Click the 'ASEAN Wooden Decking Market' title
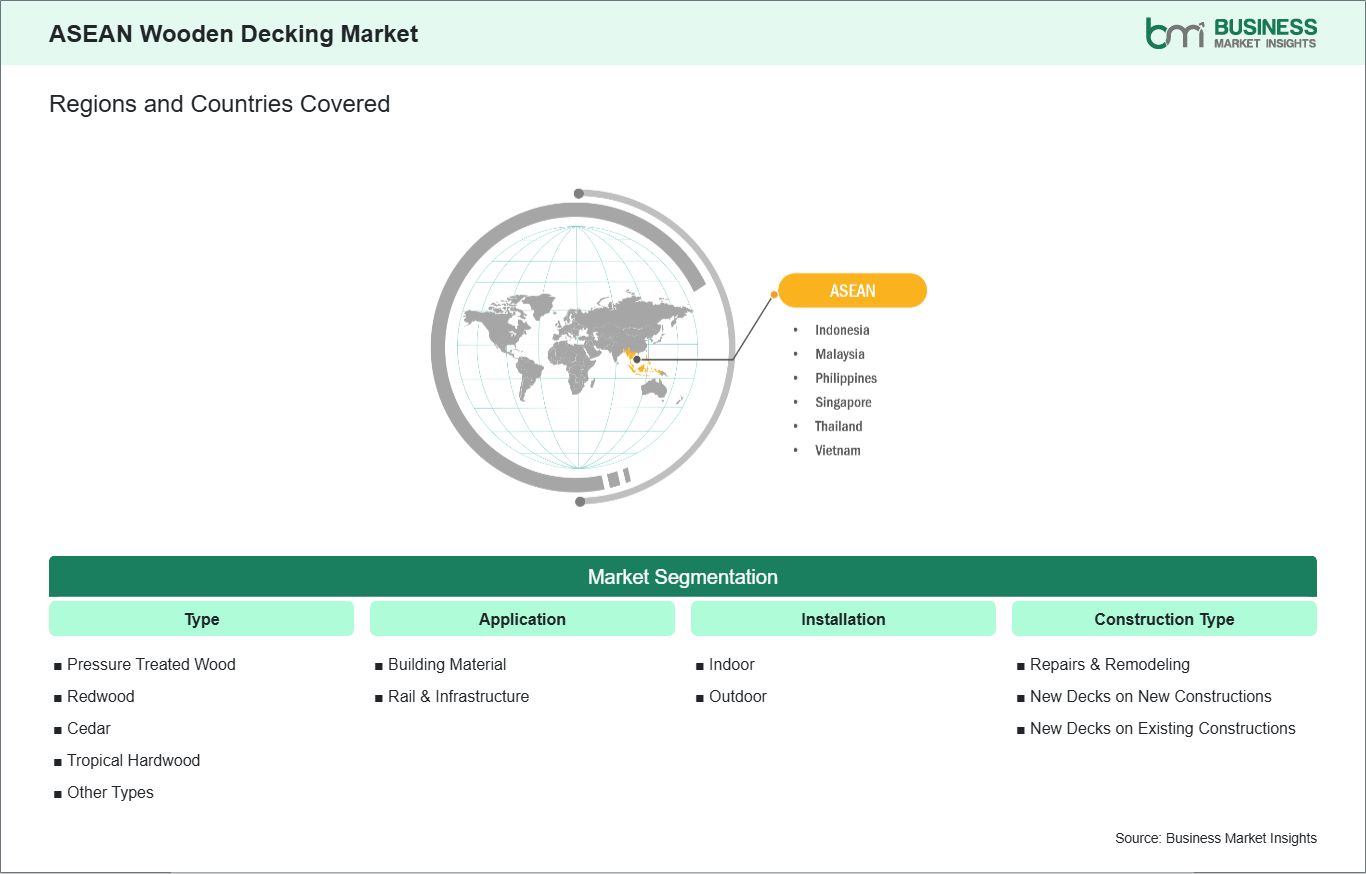This screenshot has width=1366, height=874. pyautogui.click(x=234, y=33)
